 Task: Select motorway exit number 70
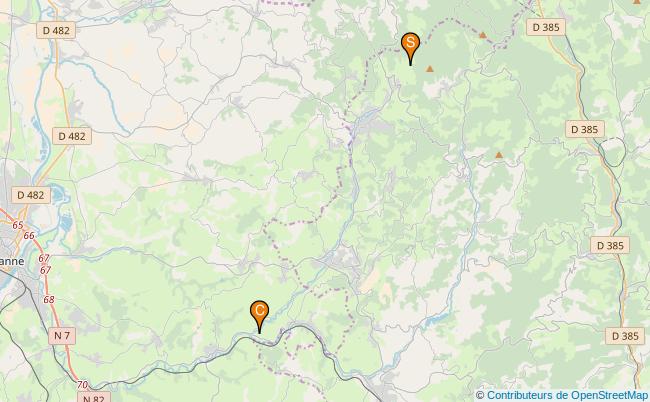(82, 385)
